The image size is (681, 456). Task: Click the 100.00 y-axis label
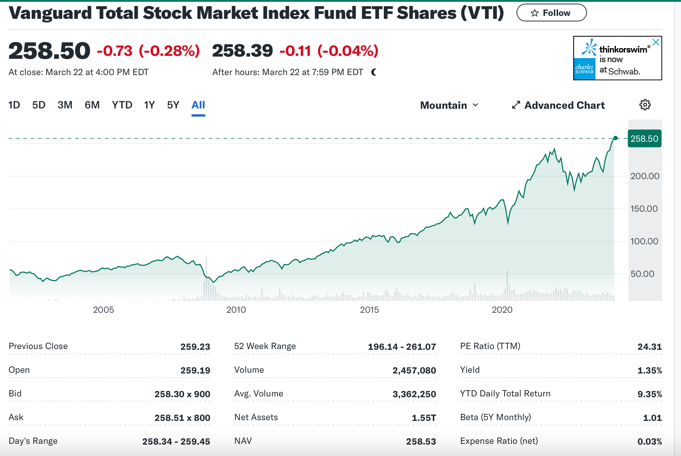tap(645, 241)
